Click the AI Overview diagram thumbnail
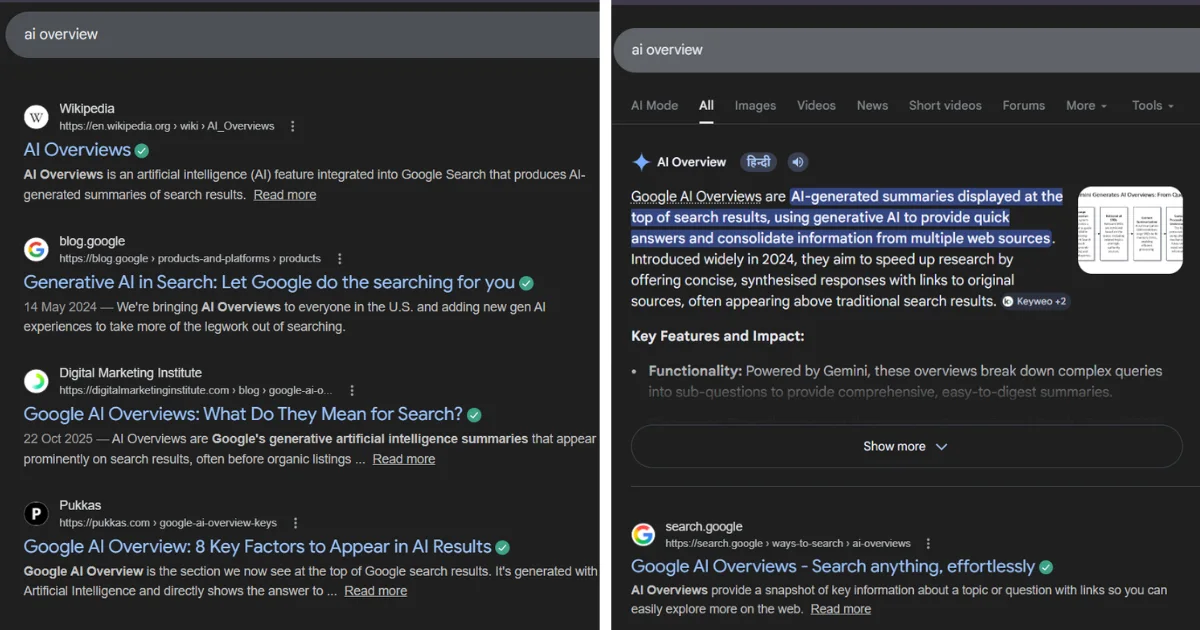The width and height of the screenshot is (1200, 630). [x=1129, y=229]
